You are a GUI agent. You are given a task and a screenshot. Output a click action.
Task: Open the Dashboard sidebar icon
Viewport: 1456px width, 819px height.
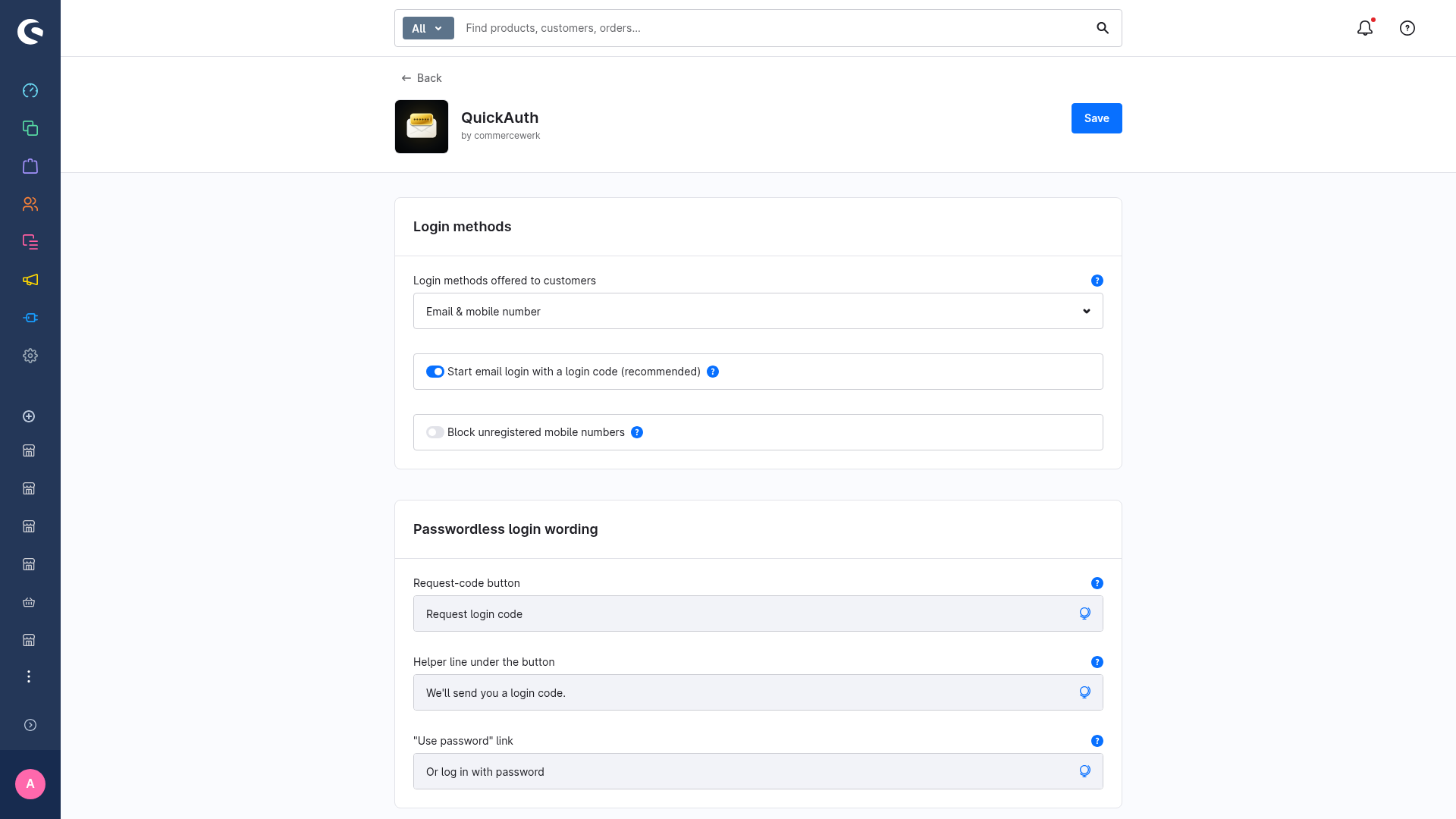[30, 90]
